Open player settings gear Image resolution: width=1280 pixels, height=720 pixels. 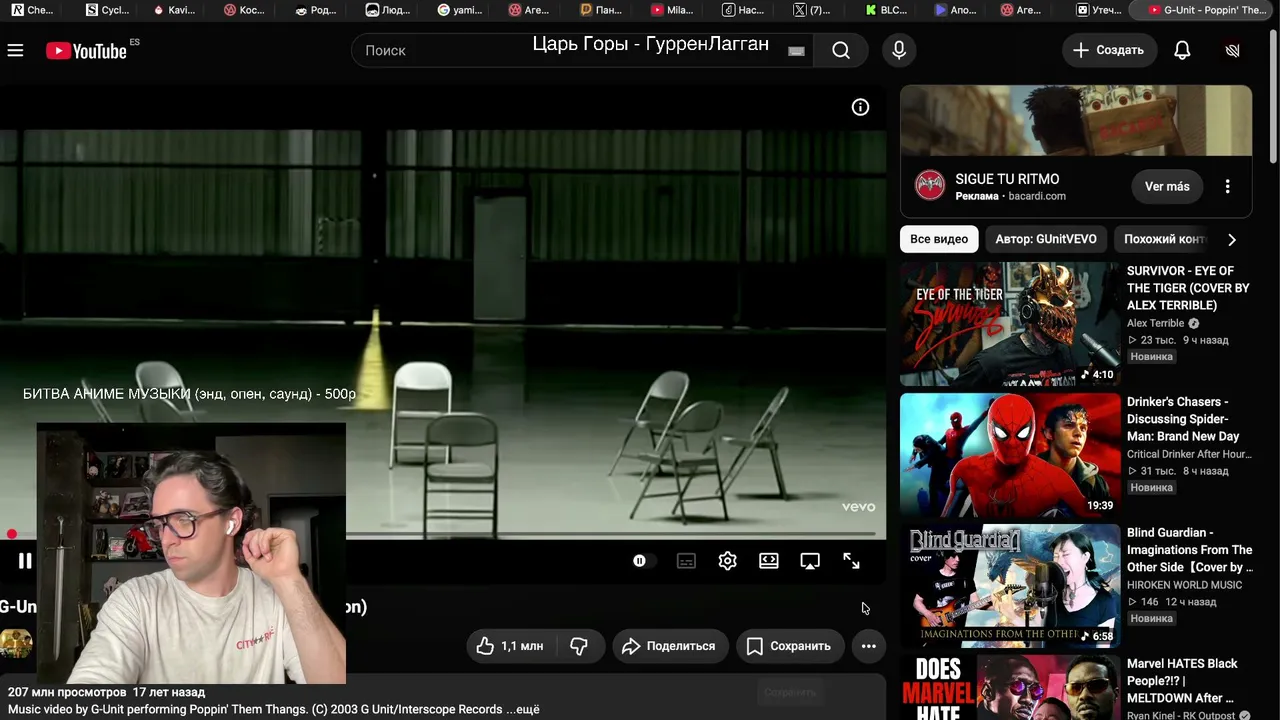point(728,561)
